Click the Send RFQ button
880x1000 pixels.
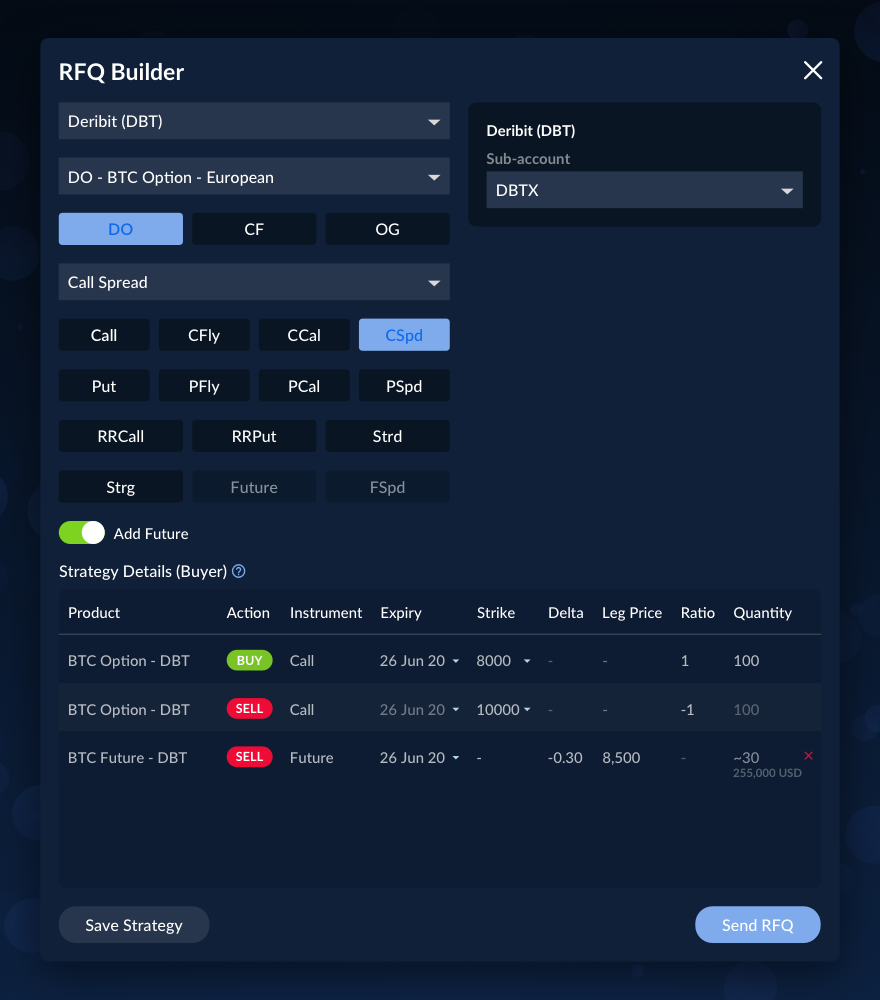point(757,925)
